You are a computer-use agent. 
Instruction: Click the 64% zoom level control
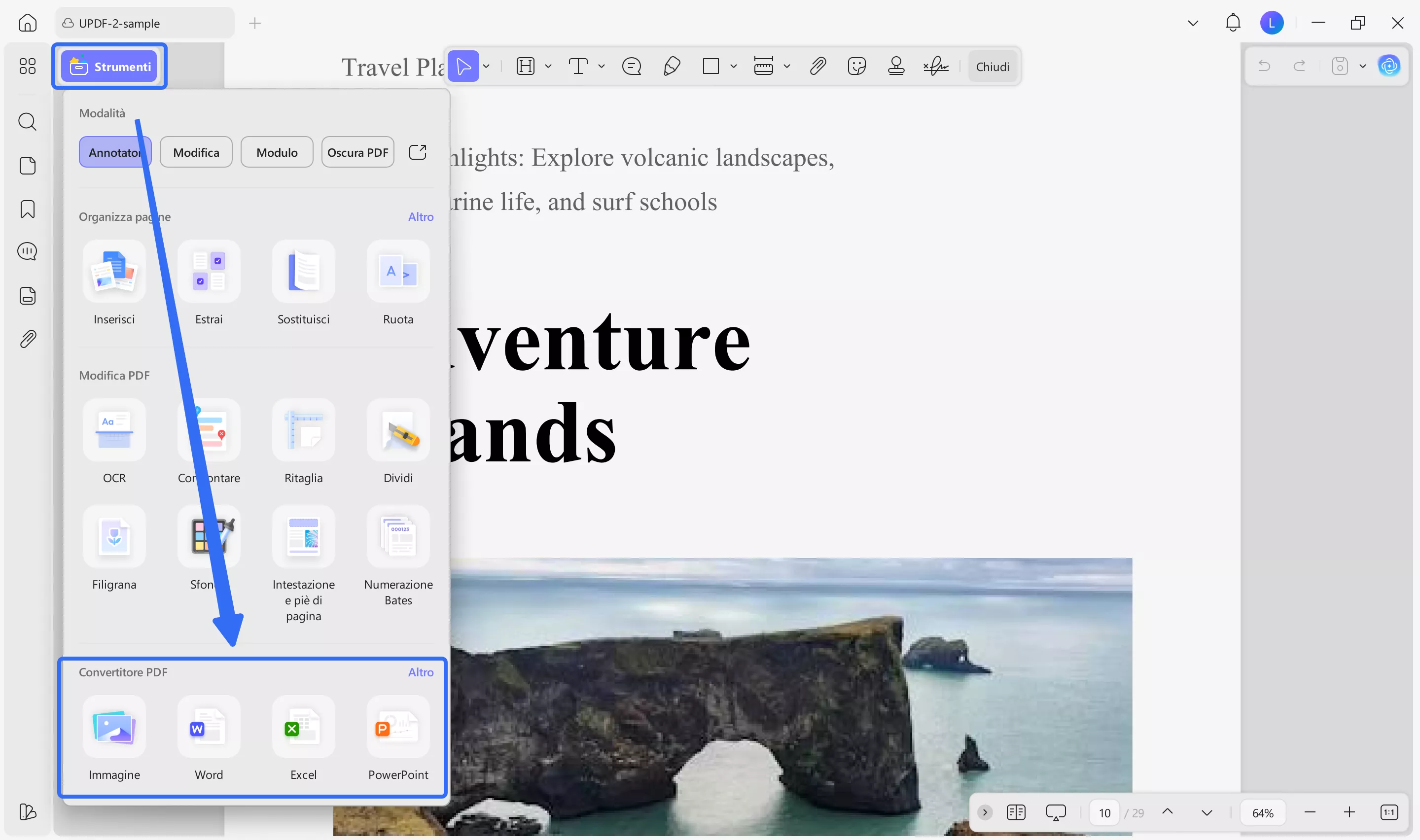[1263, 812]
